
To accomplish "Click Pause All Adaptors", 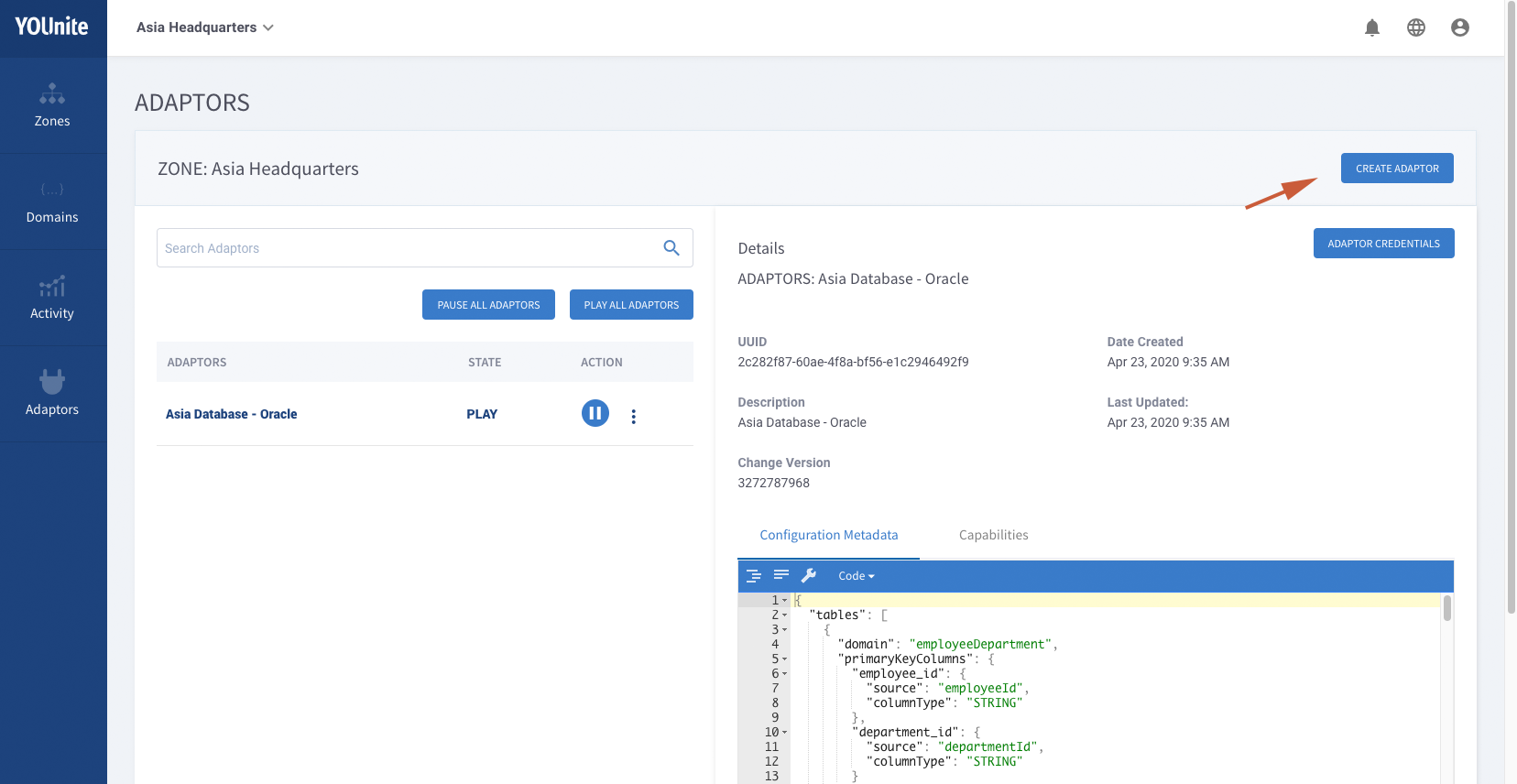I will (488, 305).
